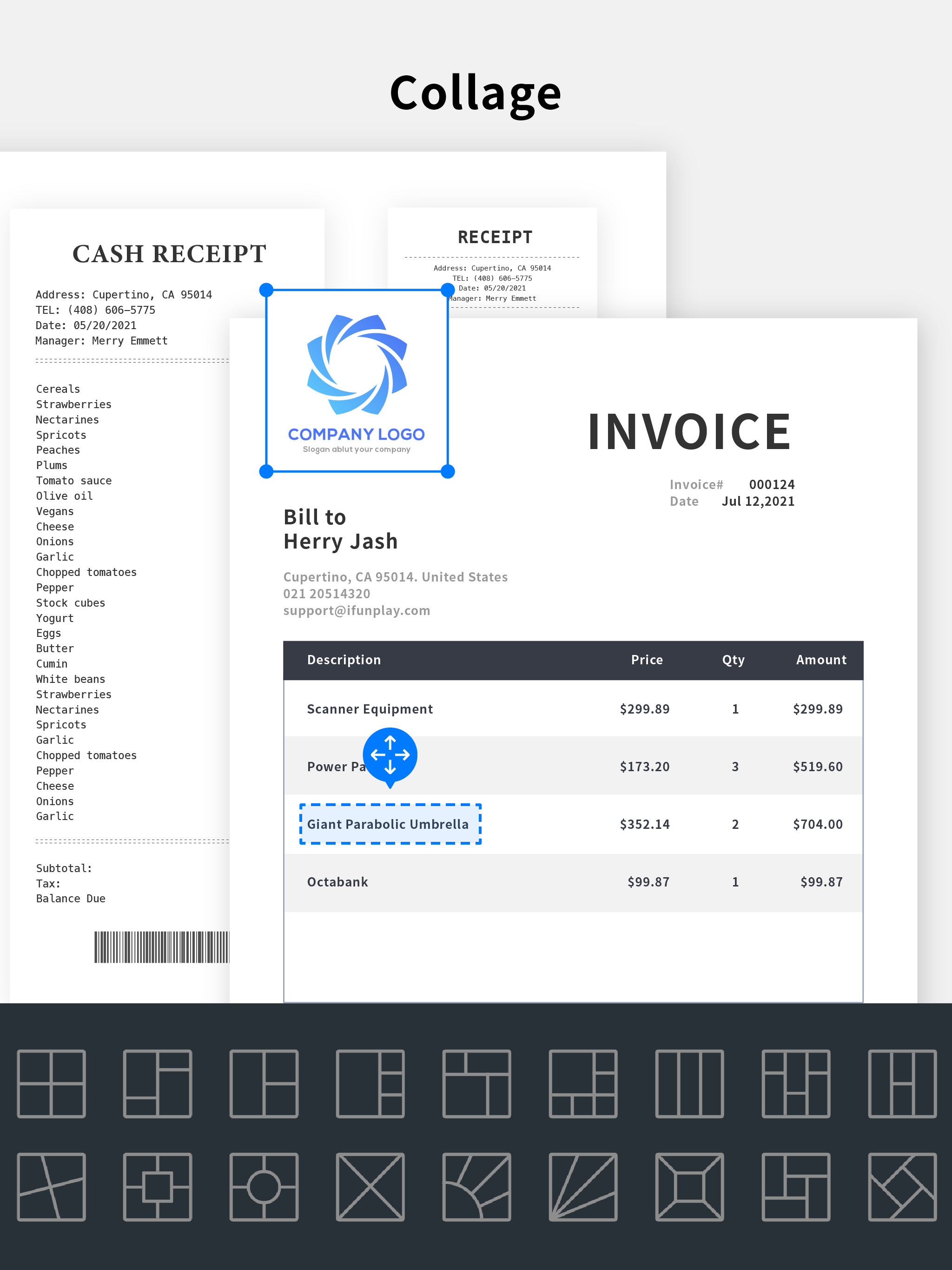Select the circle-in-center collage layout
This screenshot has width=952, height=1270.
click(x=264, y=1186)
